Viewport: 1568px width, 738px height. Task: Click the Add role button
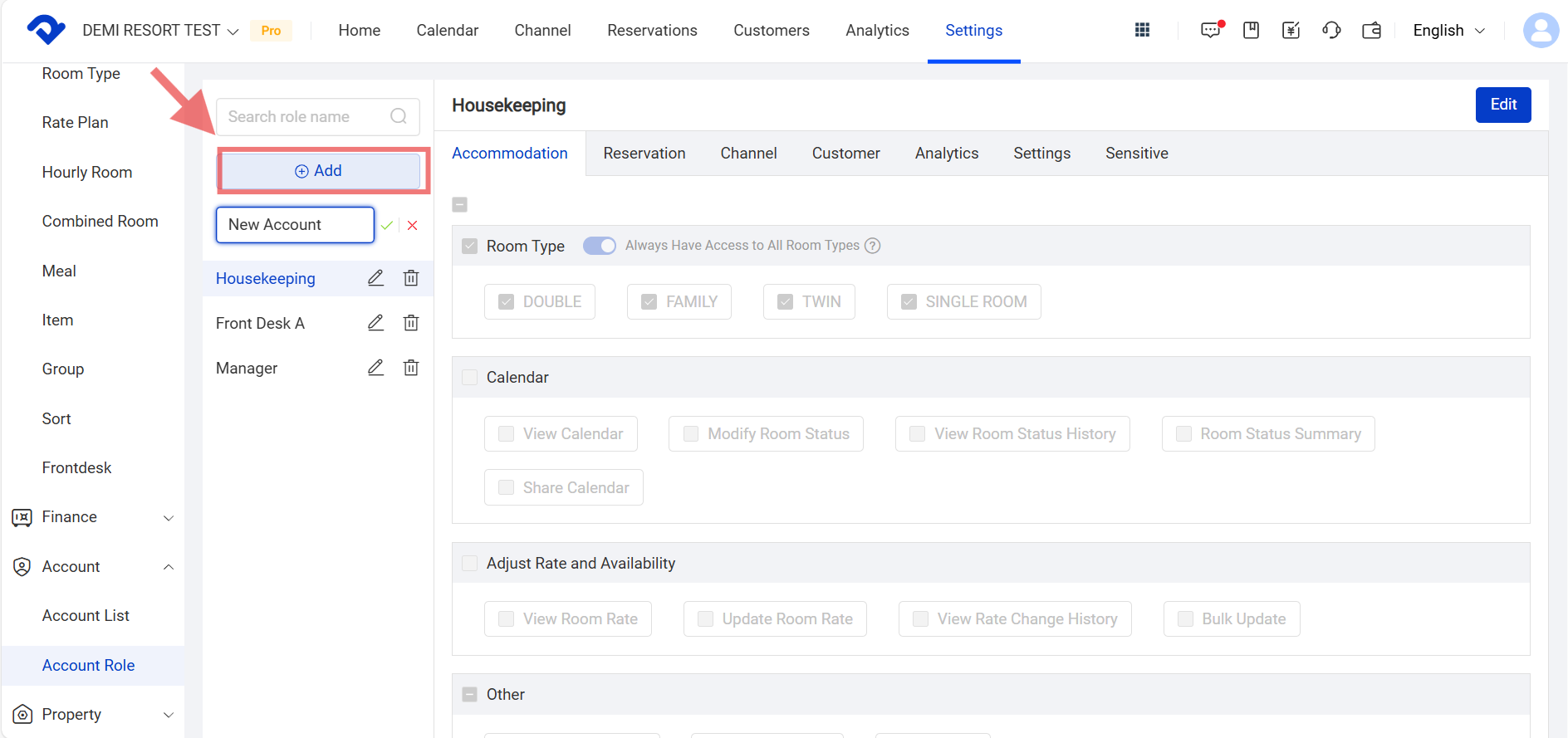(319, 171)
